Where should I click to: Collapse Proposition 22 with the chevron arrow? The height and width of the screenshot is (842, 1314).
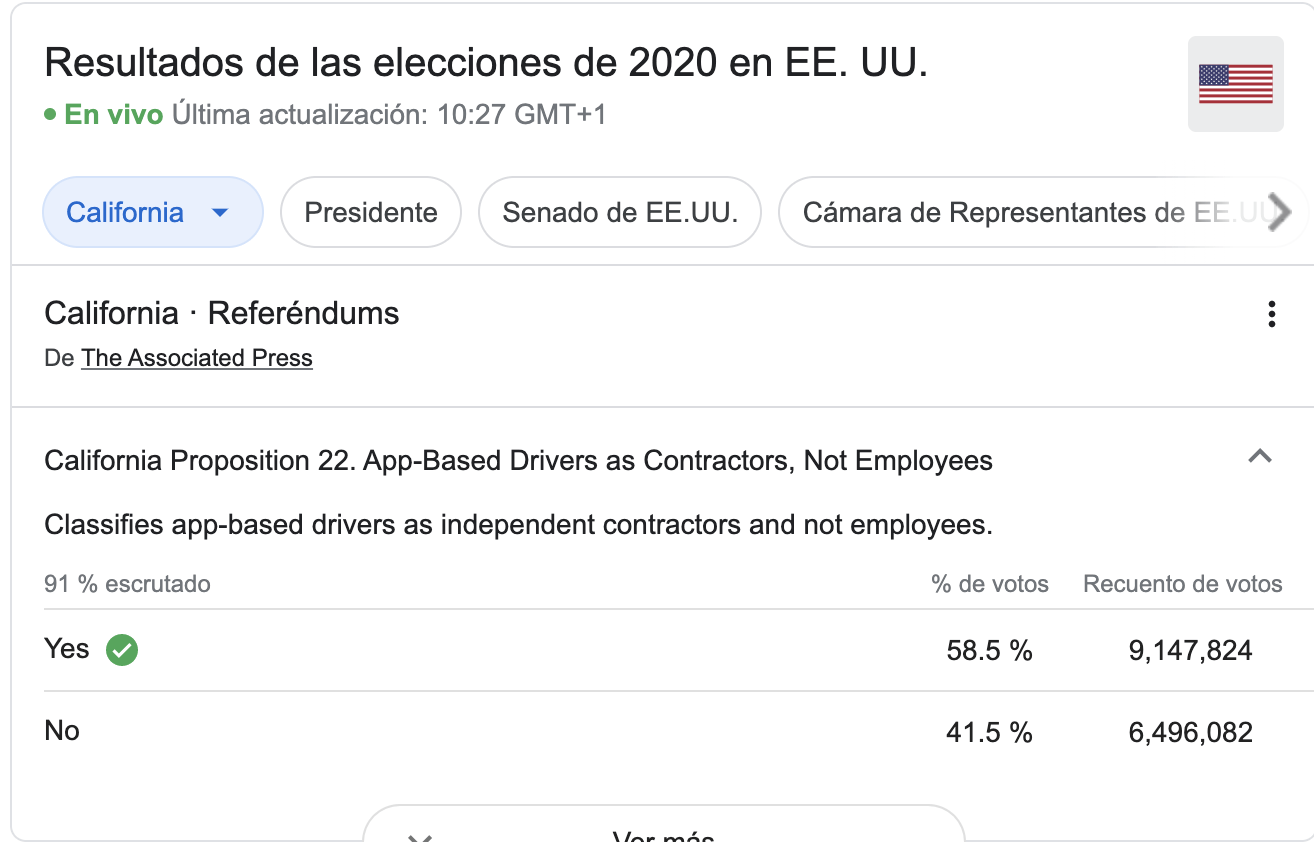point(1260,457)
